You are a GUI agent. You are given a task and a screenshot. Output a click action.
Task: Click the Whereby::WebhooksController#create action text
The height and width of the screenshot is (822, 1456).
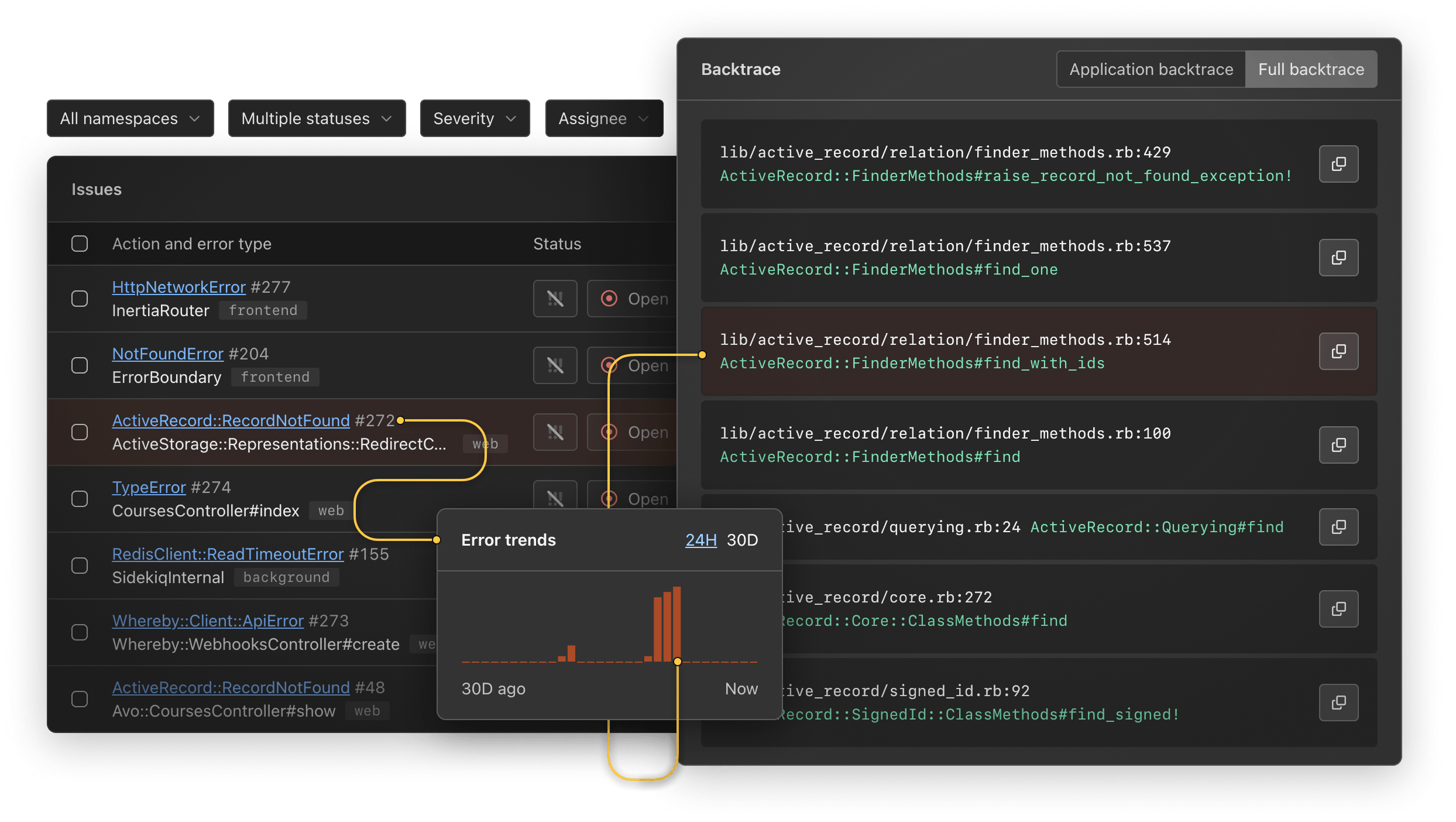(256, 644)
